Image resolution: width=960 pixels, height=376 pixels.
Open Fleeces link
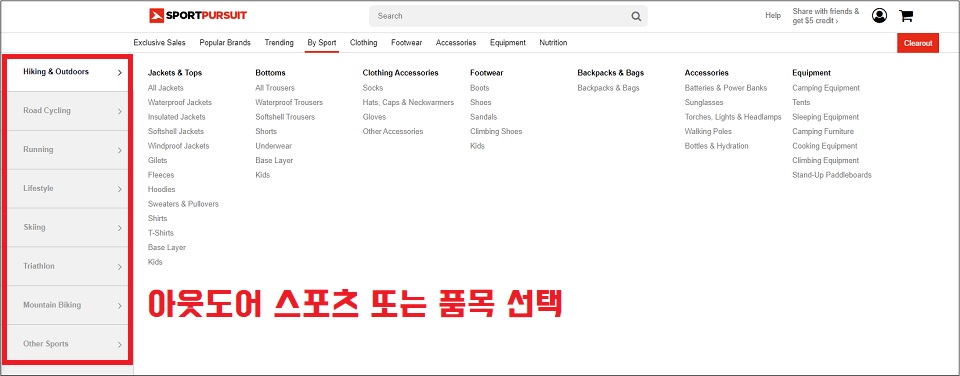(x=161, y=175)
